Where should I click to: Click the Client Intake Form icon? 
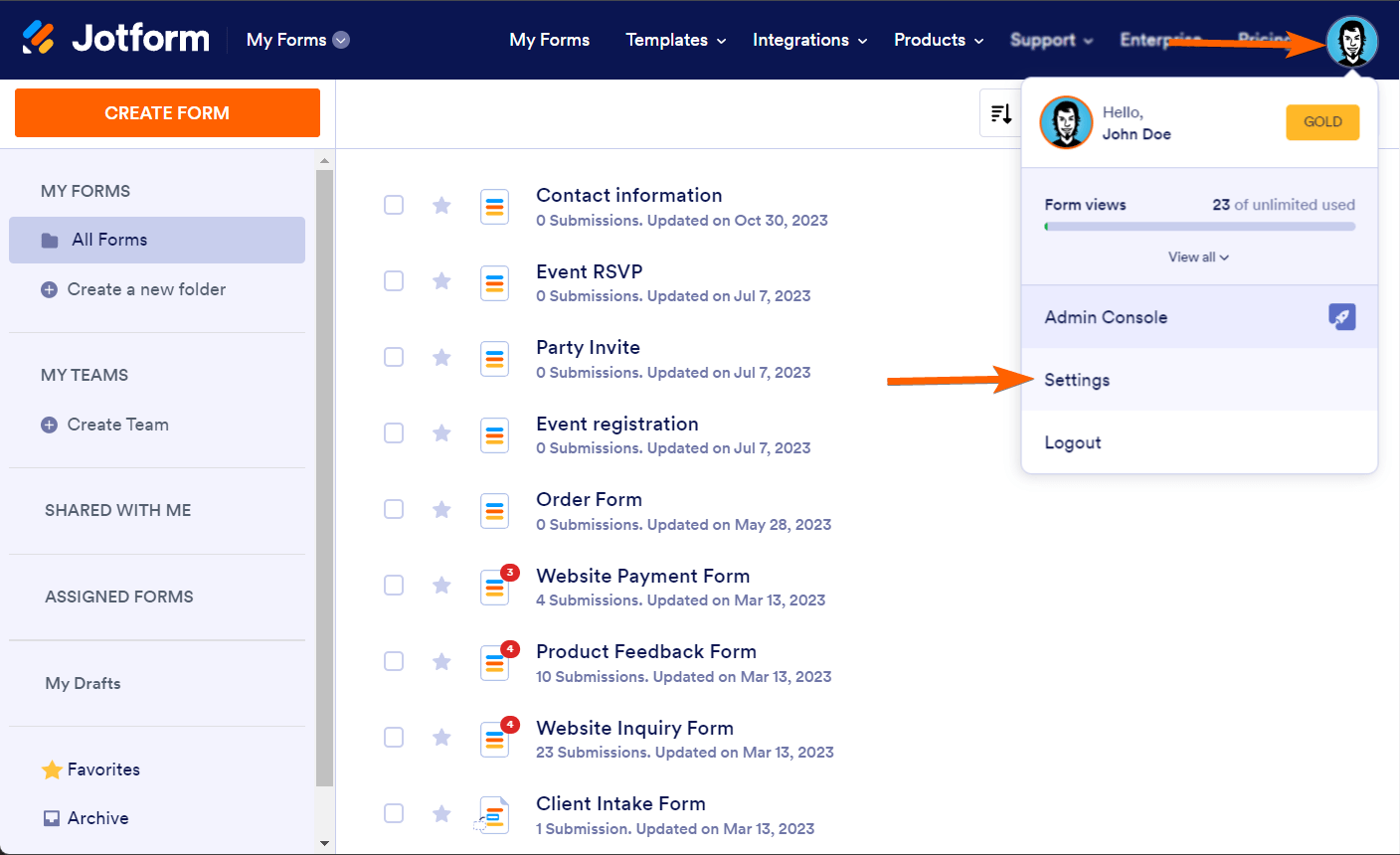point(494,815)
